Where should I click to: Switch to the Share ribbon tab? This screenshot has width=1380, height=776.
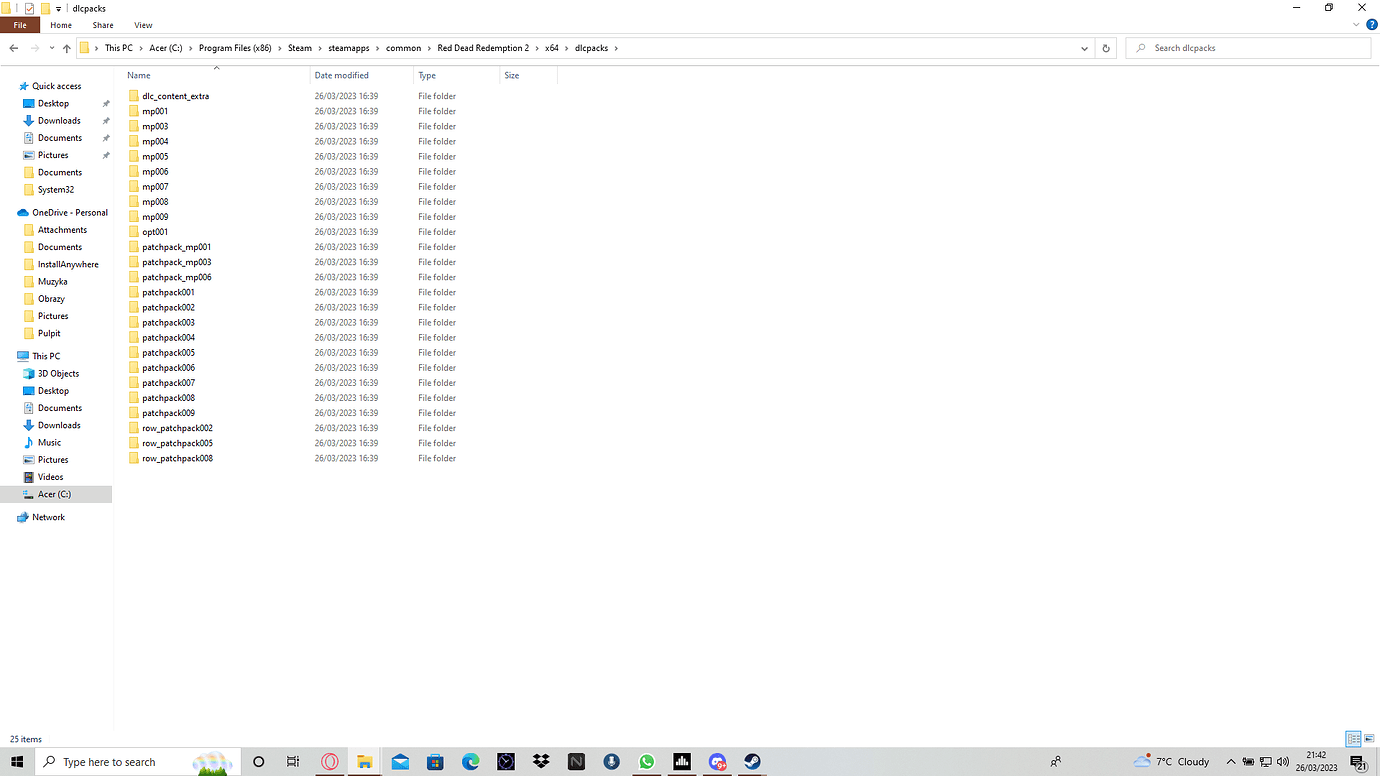[103, 25]
